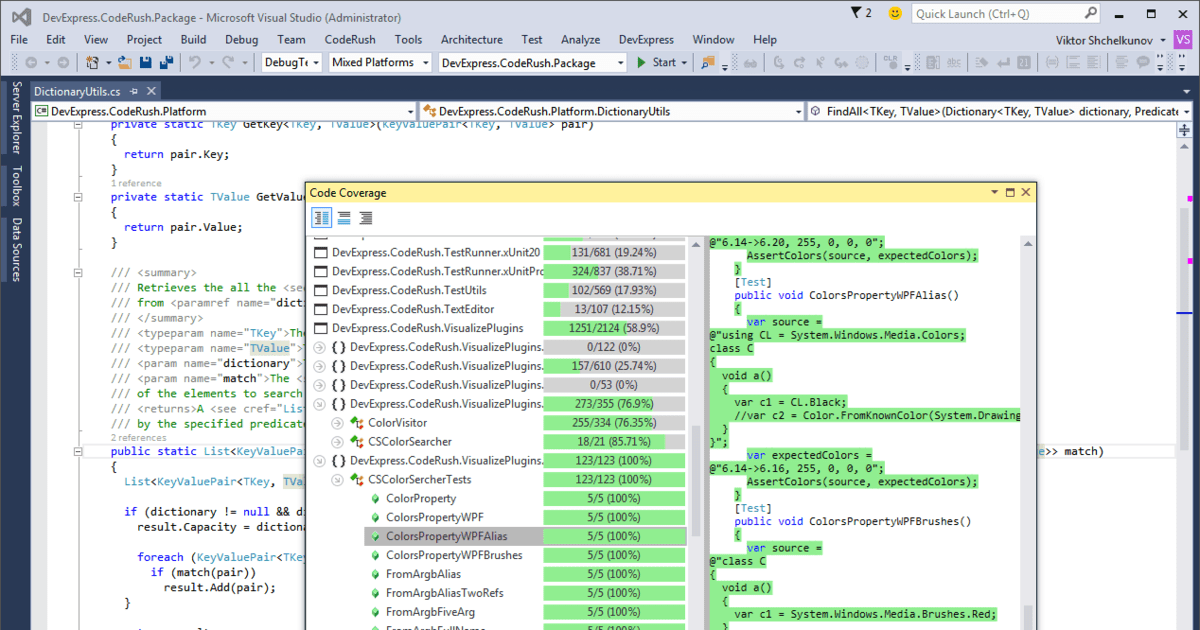The height and width of the screenshot is (630, 1200).
Task: Open the Architecture menu
Action: tap(471, 40)
